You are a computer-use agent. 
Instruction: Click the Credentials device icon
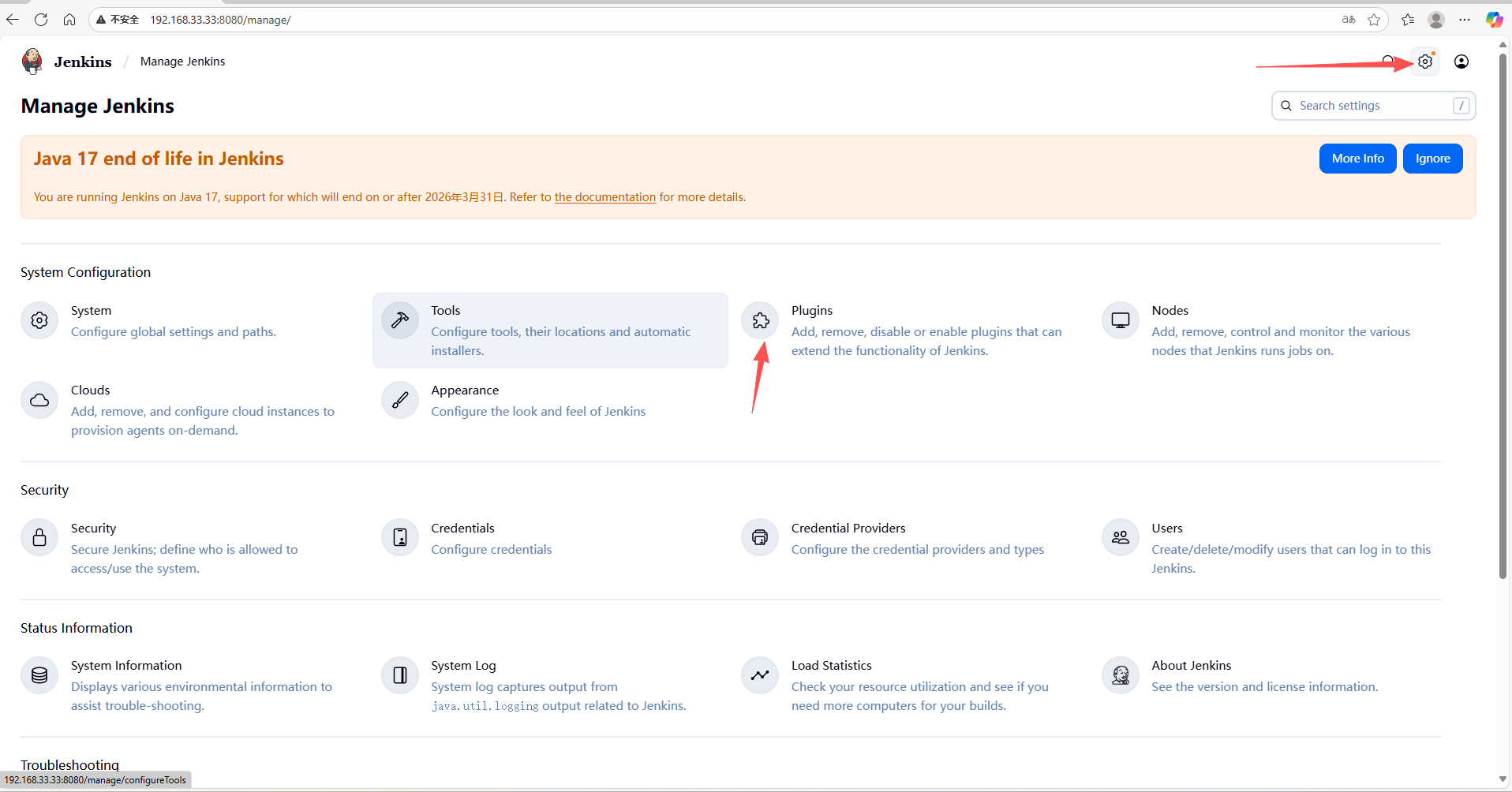tap(400, 538)
